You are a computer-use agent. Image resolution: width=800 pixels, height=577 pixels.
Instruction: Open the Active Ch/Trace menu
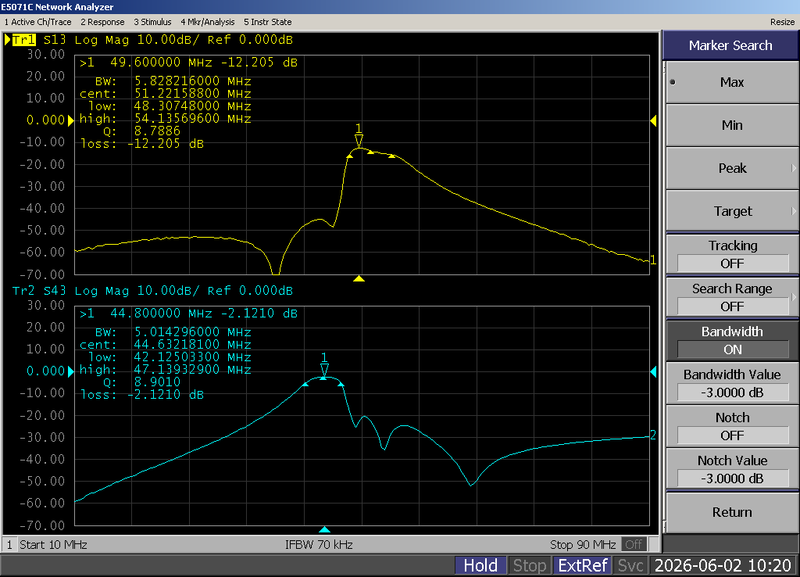pyautogui.click(x=38, y=22)
